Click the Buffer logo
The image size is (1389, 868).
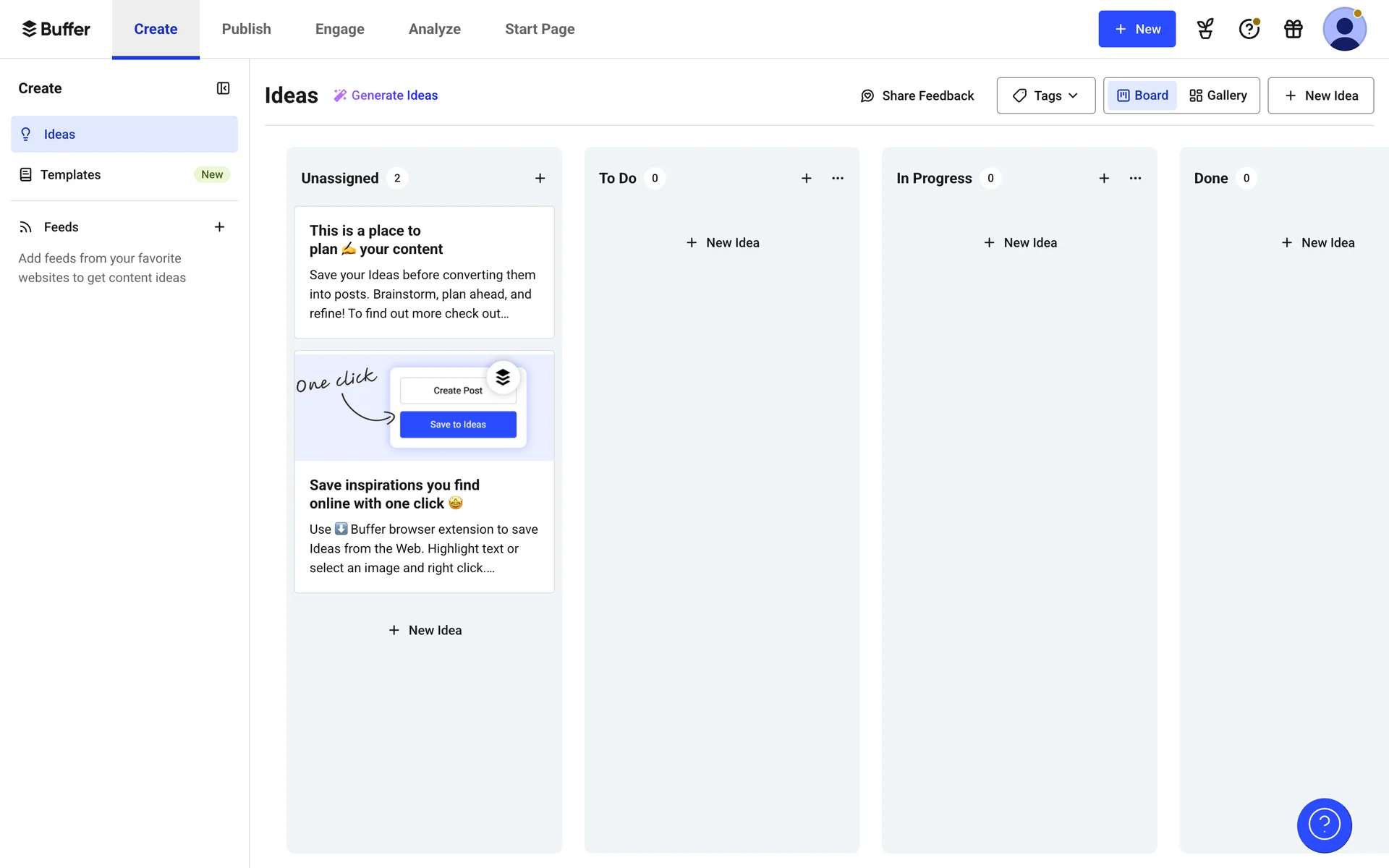tap(56, 29)
